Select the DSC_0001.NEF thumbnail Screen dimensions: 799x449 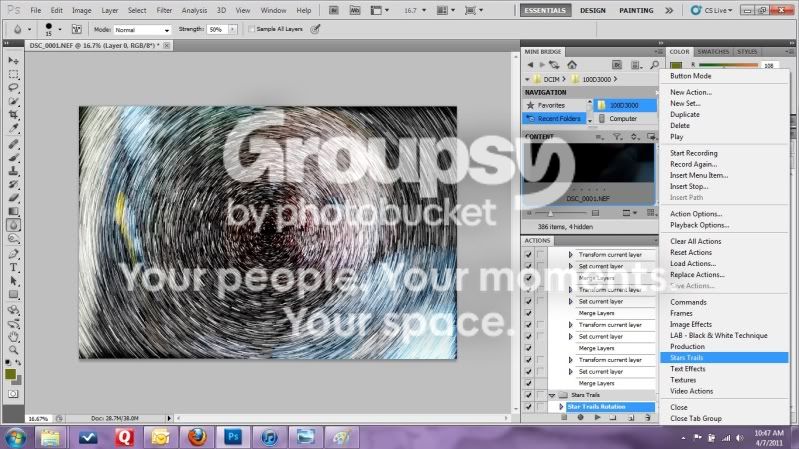tap(588, 173)
